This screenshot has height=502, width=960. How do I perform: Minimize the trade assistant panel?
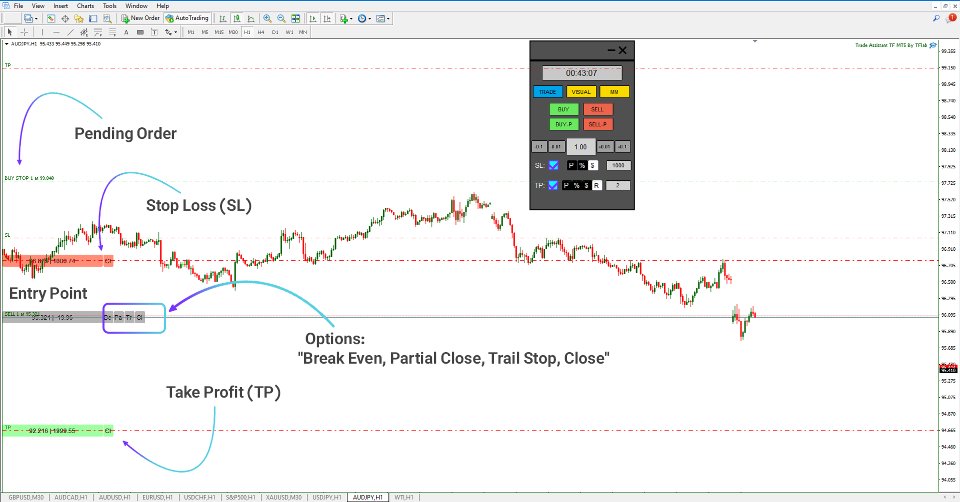pyautogui.click(x=611, y=51)
